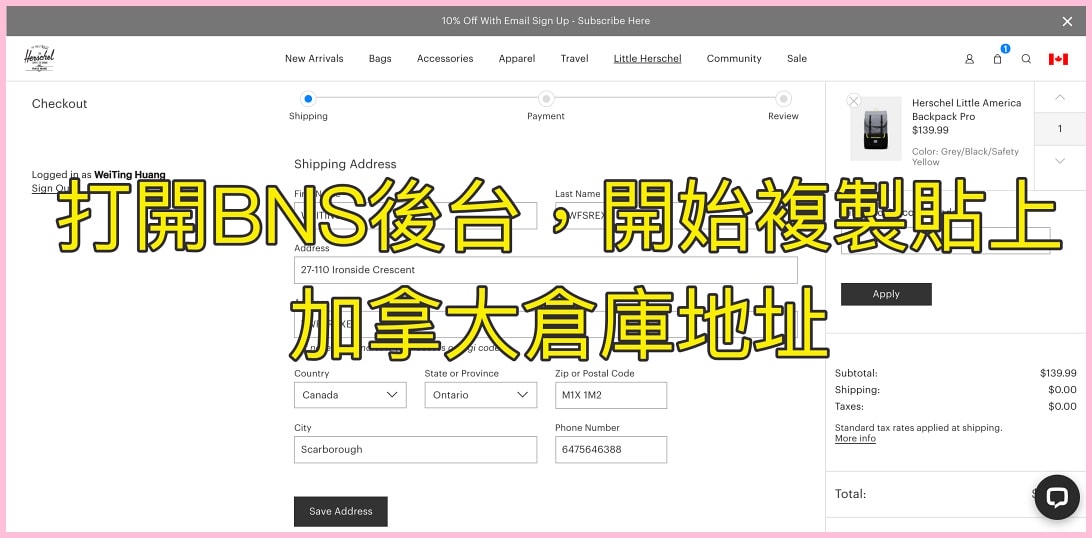Open the Travel menu
The height and width of the screenshot is (538, 1092).
(x=575, y=58)
